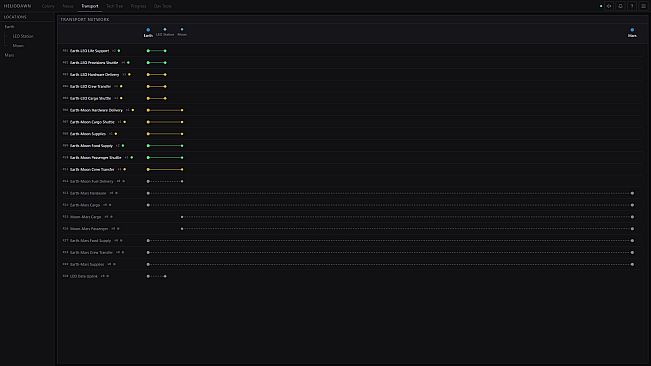Switch to the Tech Tree tab
Screen dimensions: 651x366
tap(115, 6)
